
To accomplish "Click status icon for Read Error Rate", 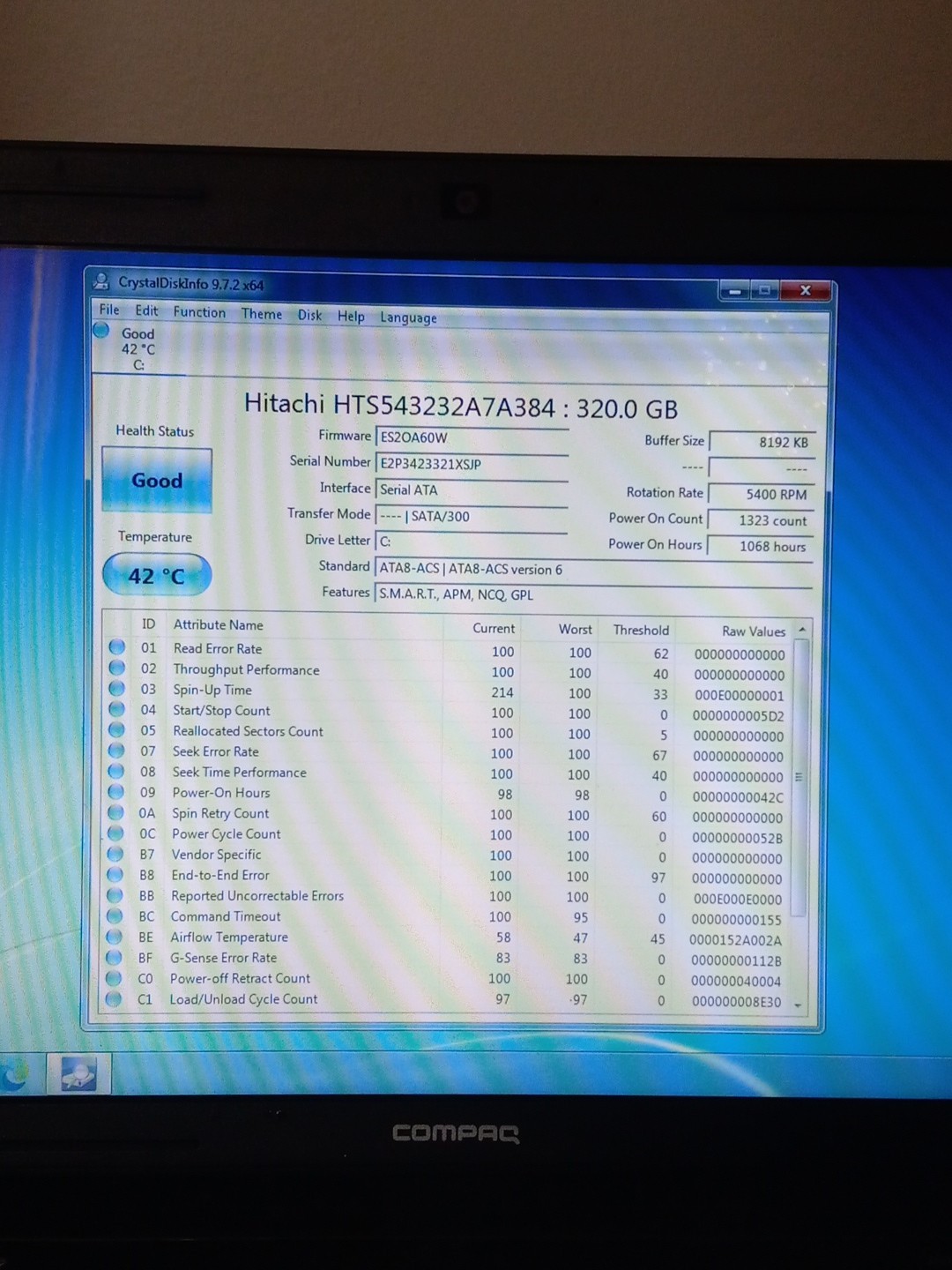I will point(116,647).
